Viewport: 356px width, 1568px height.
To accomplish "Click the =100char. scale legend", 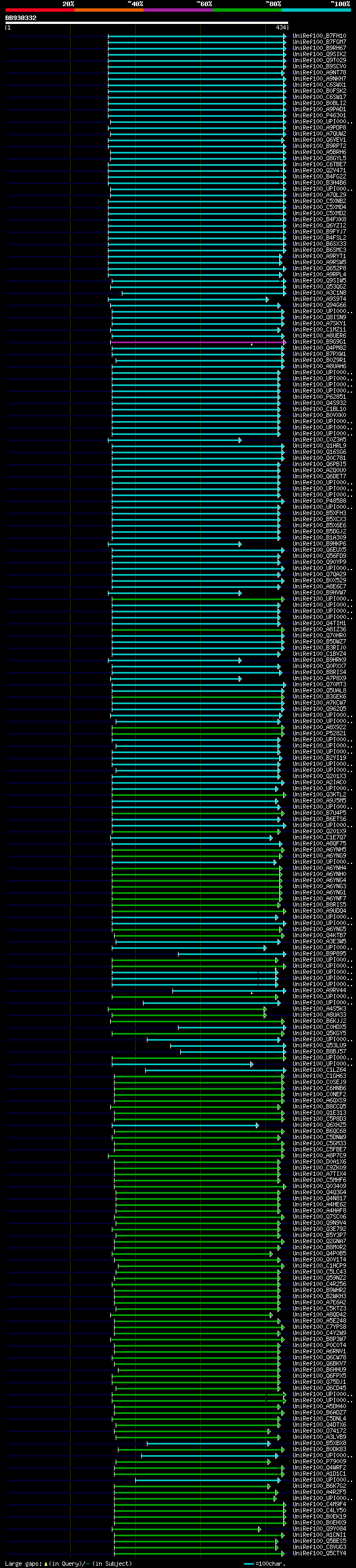I will pos(265,1564).
